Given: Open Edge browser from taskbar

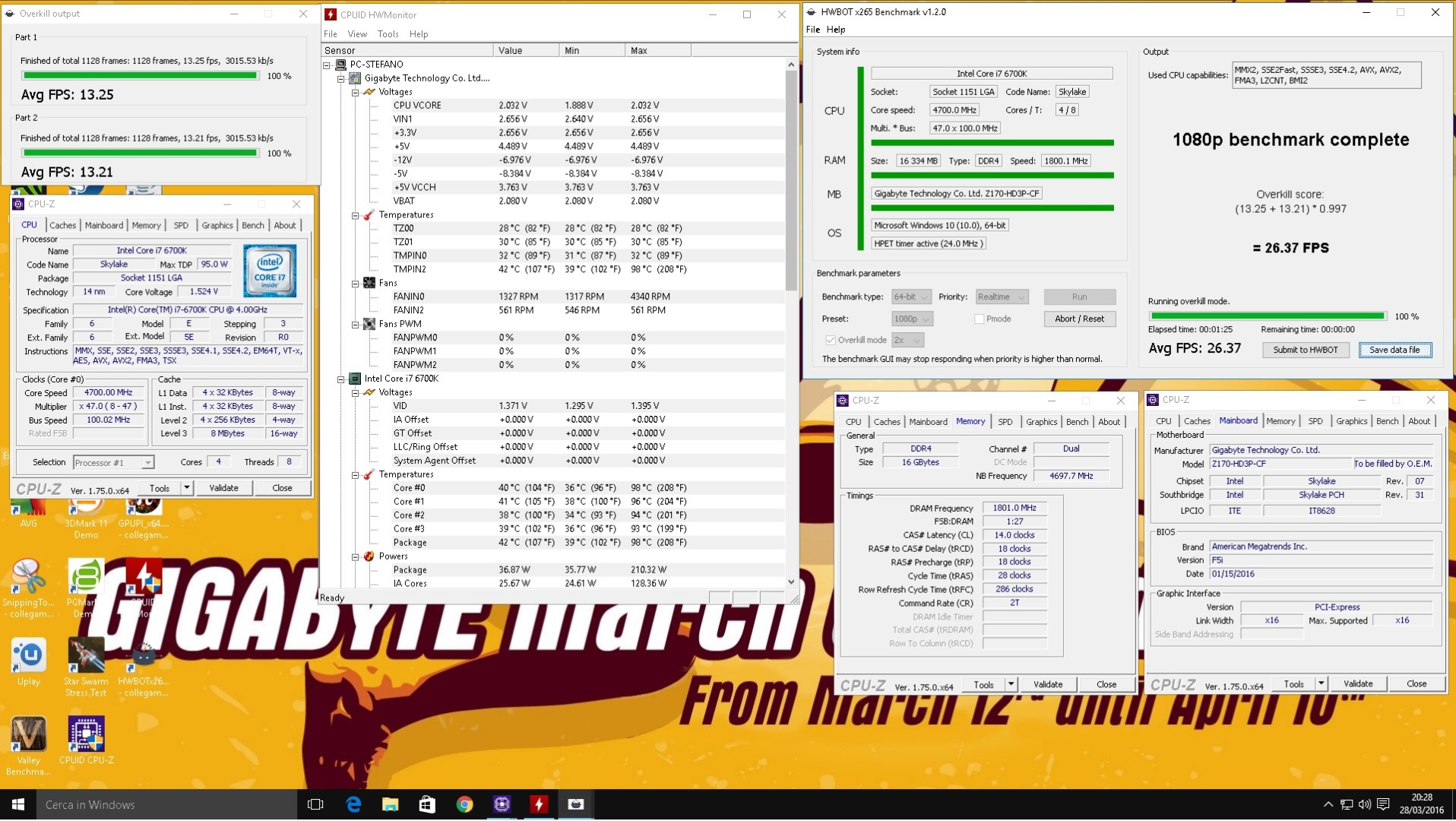Looking at the screenshot, I should pos(353,804).
